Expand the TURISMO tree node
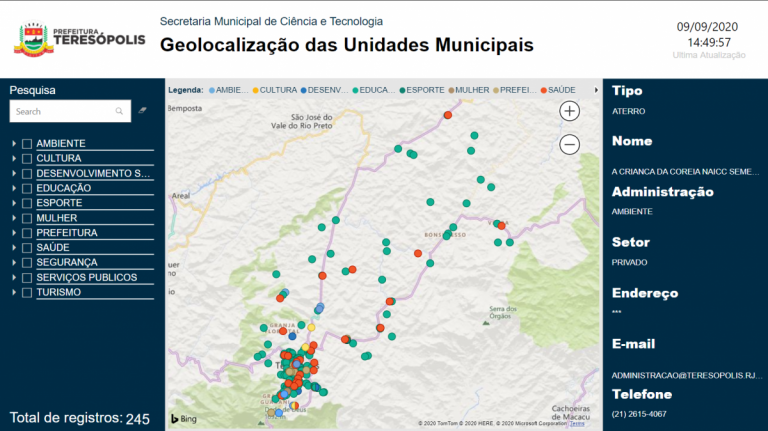Screen dimensions: 768x431 coord(14,293)
